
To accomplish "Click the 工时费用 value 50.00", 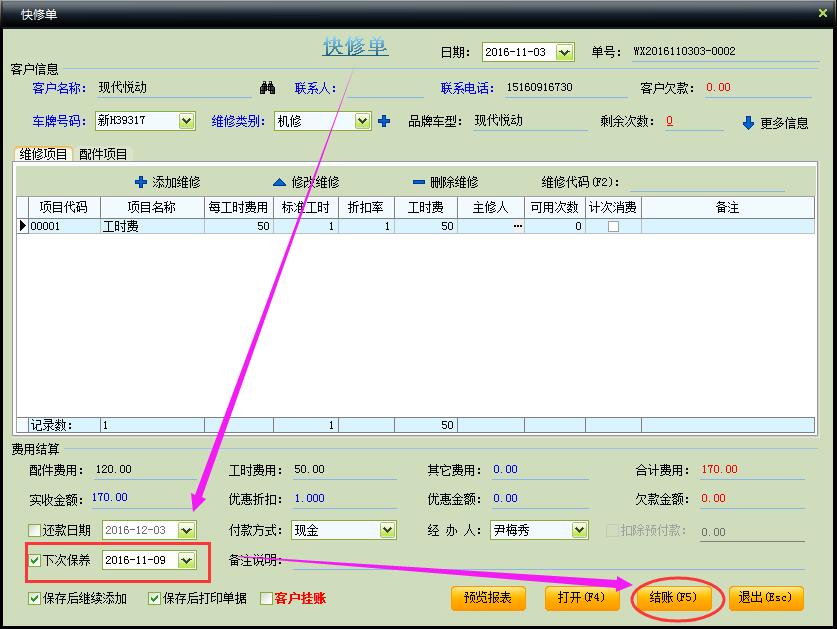I will point(309,469).
